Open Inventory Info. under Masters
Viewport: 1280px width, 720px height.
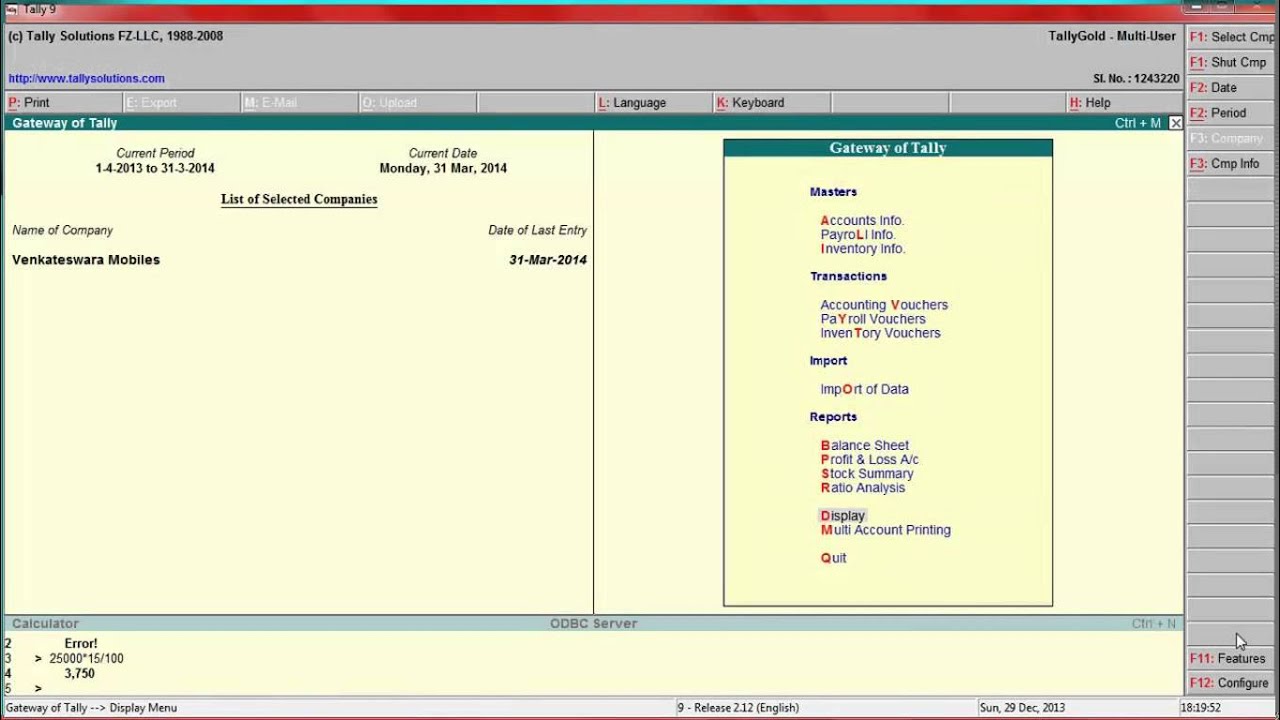863,248
